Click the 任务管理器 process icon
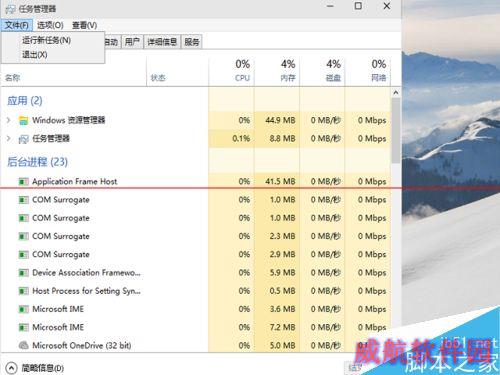This screenshot has height=375, width=500. 23,139
